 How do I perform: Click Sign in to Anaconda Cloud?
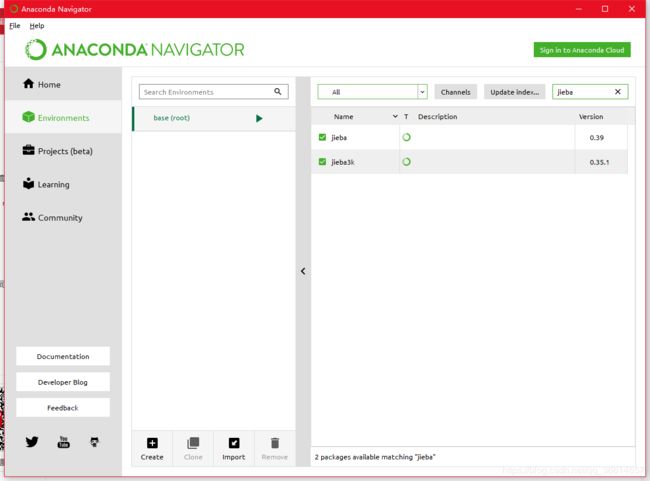click(x=582, y=50)
